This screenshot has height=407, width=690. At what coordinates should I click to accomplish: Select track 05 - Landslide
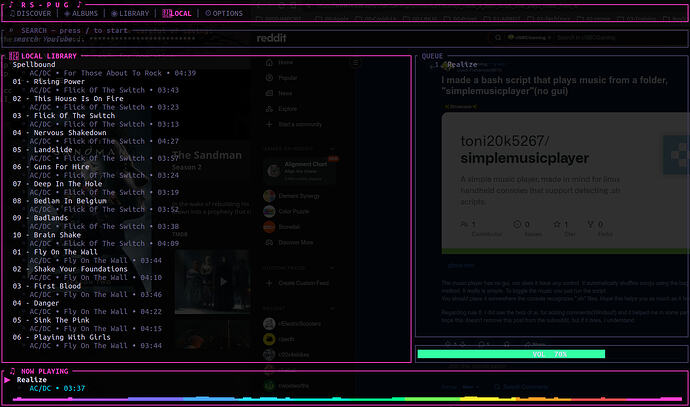tap(42, 150)
